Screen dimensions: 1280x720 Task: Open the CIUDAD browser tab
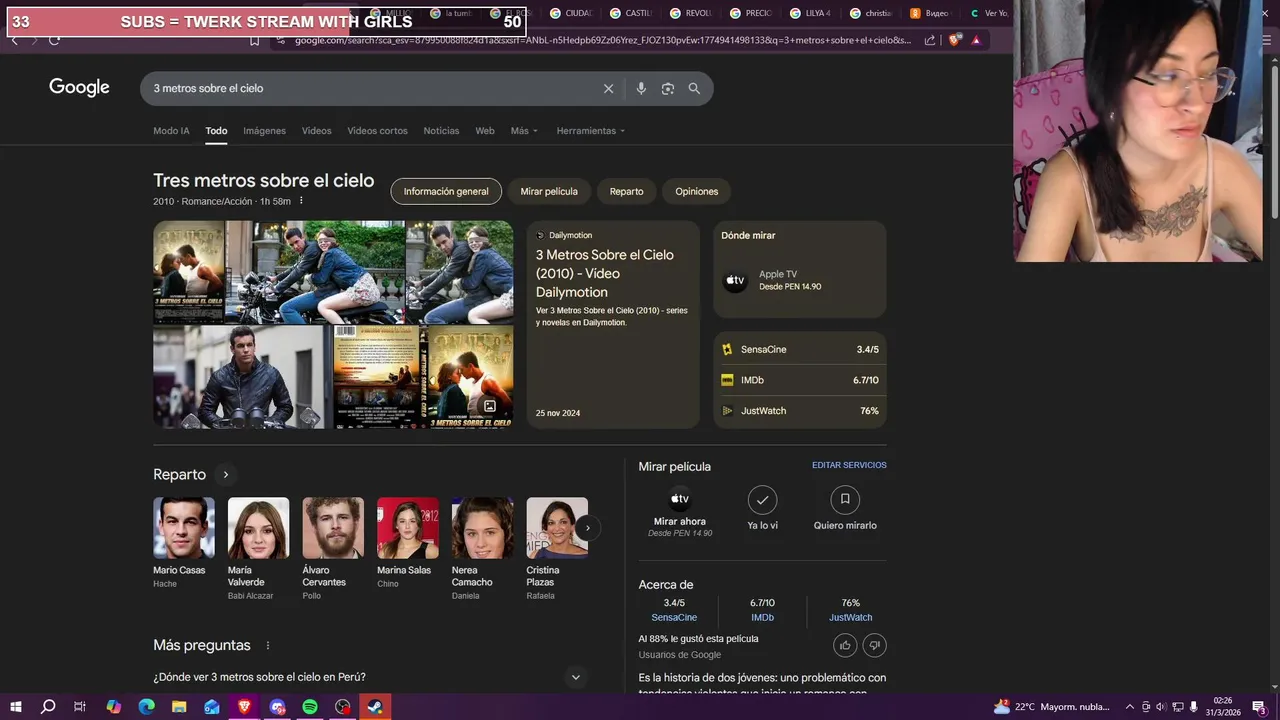(x=571, y=13)
